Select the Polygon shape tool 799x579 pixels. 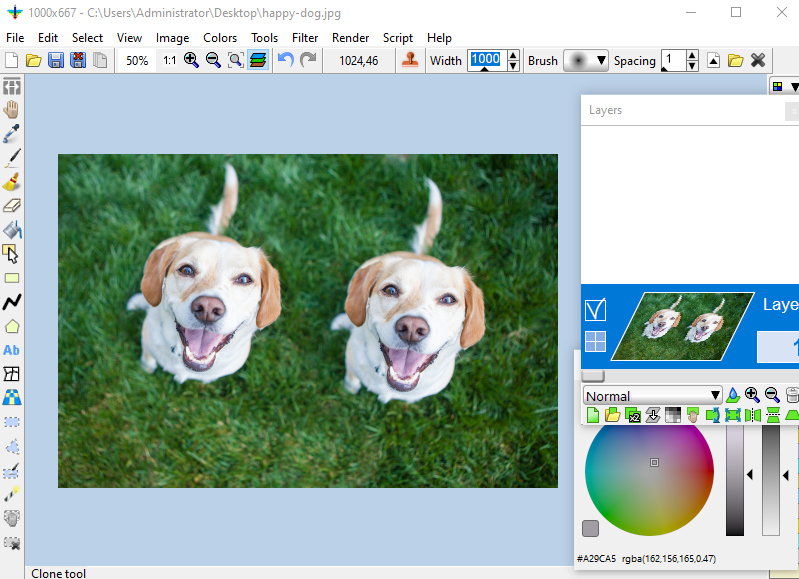12,326
